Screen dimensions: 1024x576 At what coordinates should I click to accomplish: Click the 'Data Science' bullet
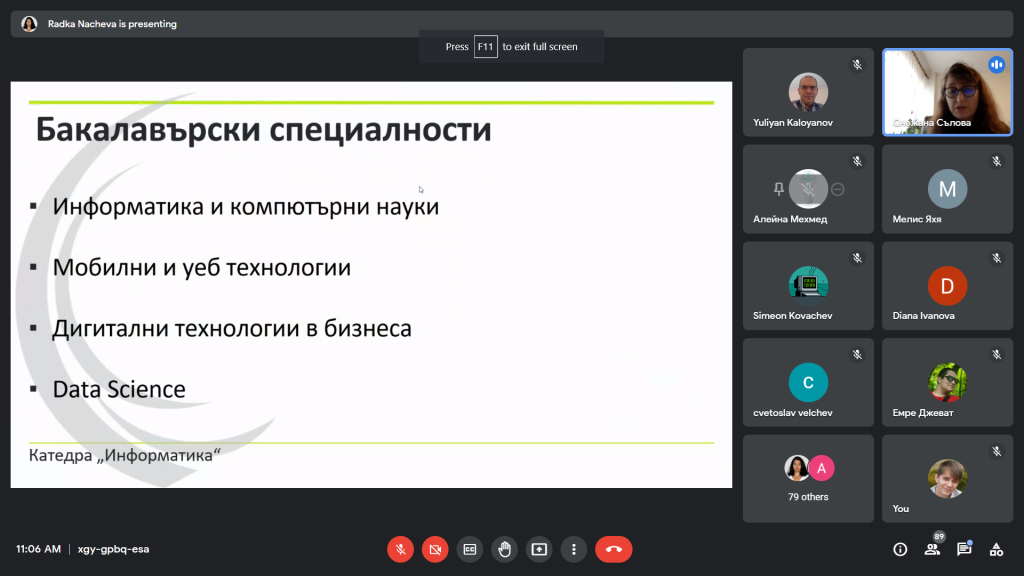coord(119,389)
